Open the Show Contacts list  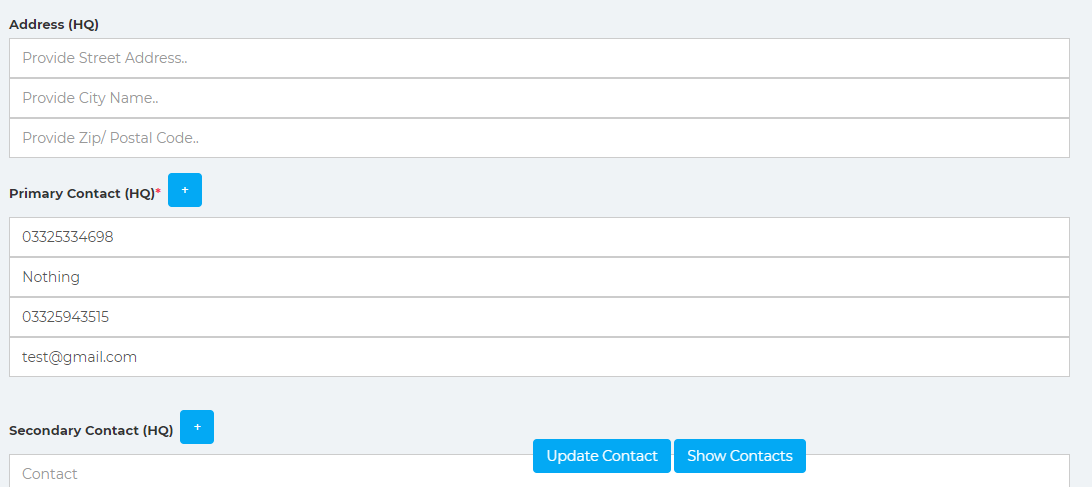click(x=740, y=456)
